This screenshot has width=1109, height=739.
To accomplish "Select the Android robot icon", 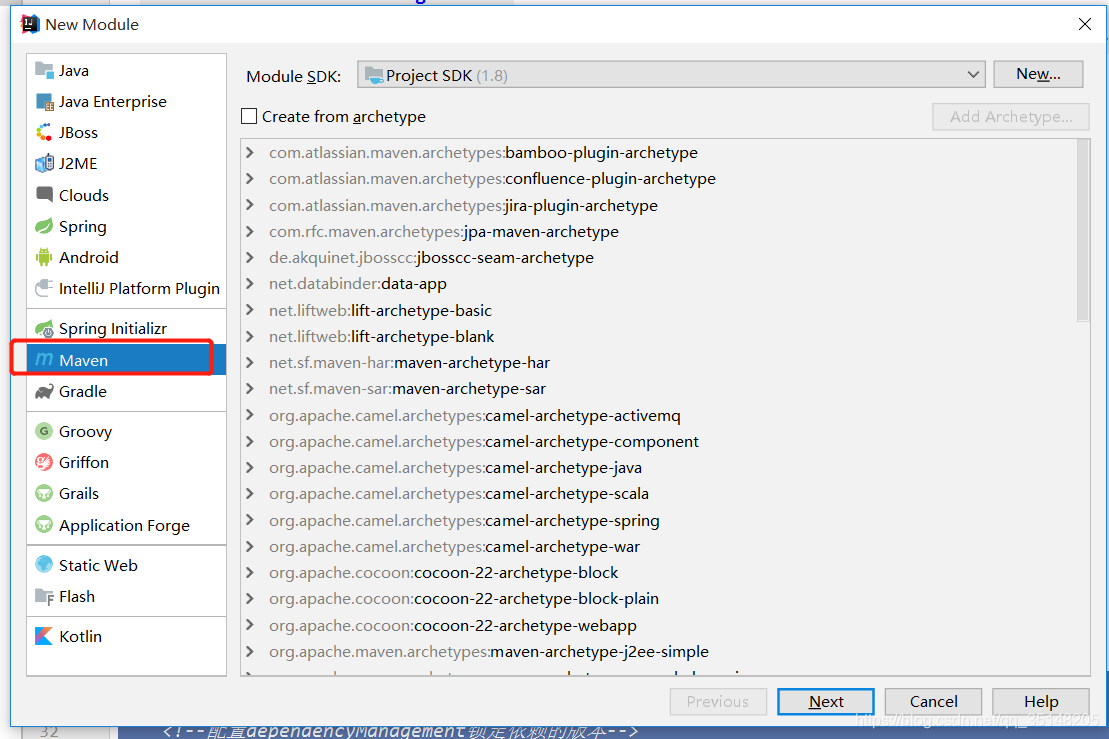I will 44,257.
